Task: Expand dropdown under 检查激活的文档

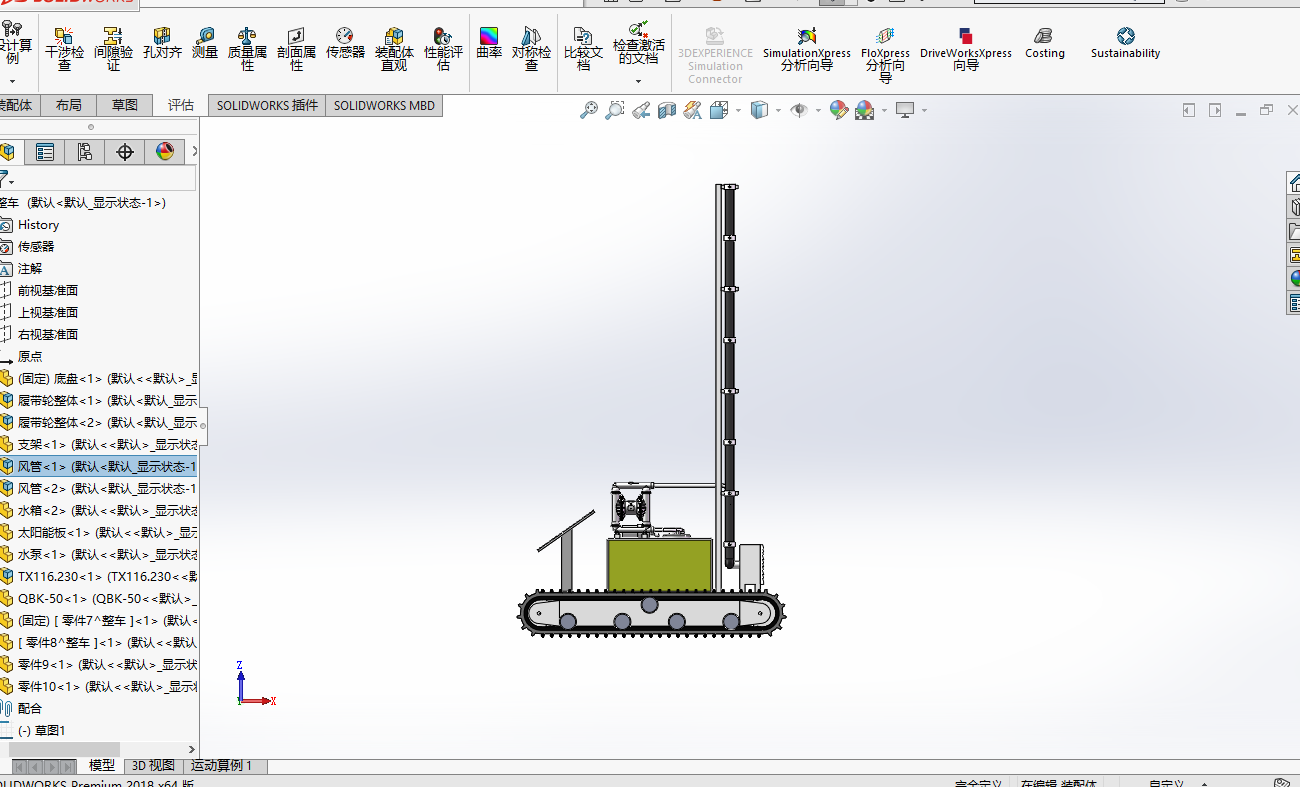Action: [x=638, y=81]
